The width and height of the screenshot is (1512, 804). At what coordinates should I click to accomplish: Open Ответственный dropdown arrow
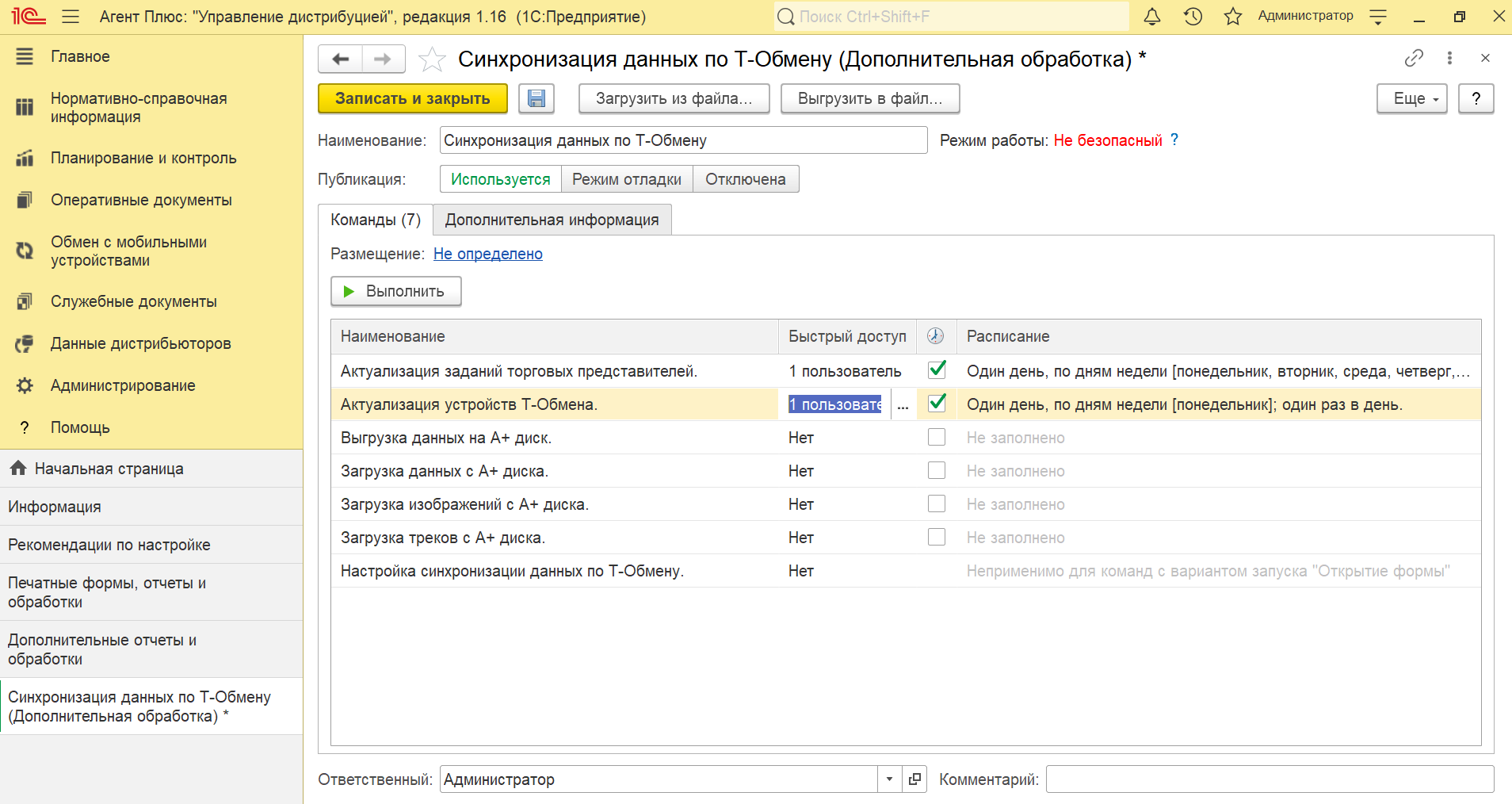pos(889,779)
